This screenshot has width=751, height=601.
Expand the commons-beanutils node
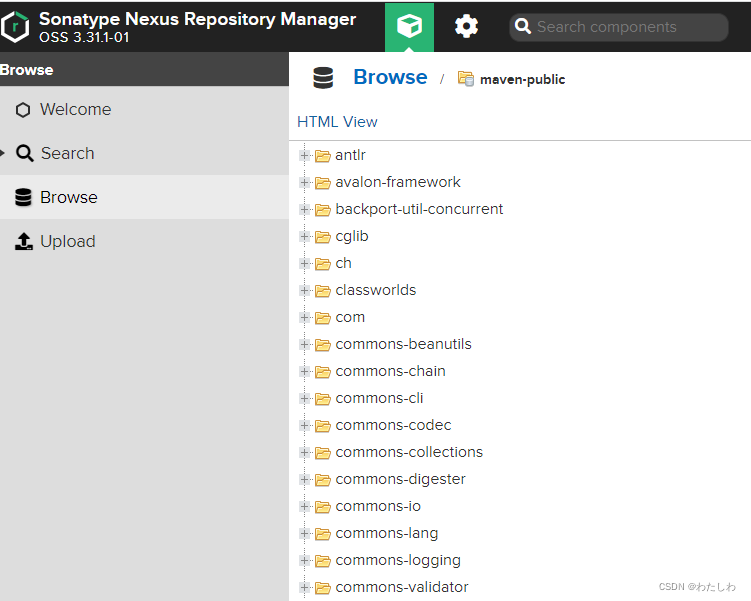point(304,344)
